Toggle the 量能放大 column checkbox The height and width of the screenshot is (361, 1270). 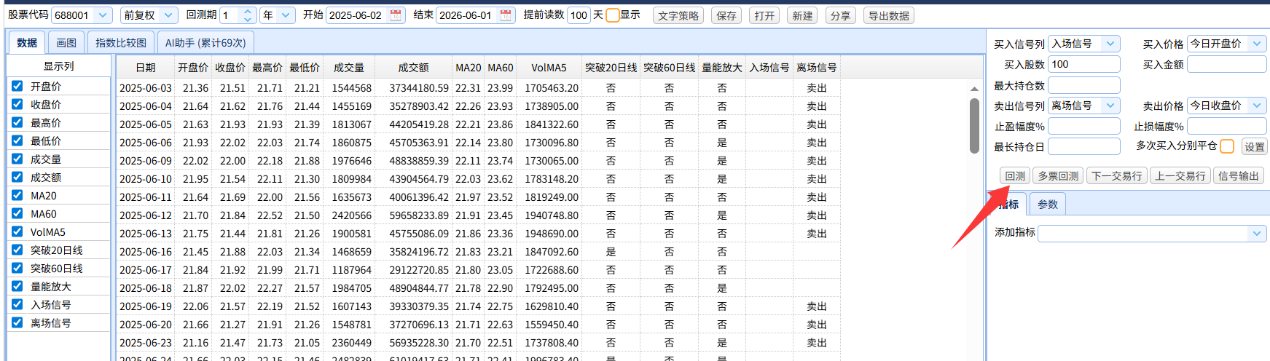pyautogui.click(x=17, y=286)
